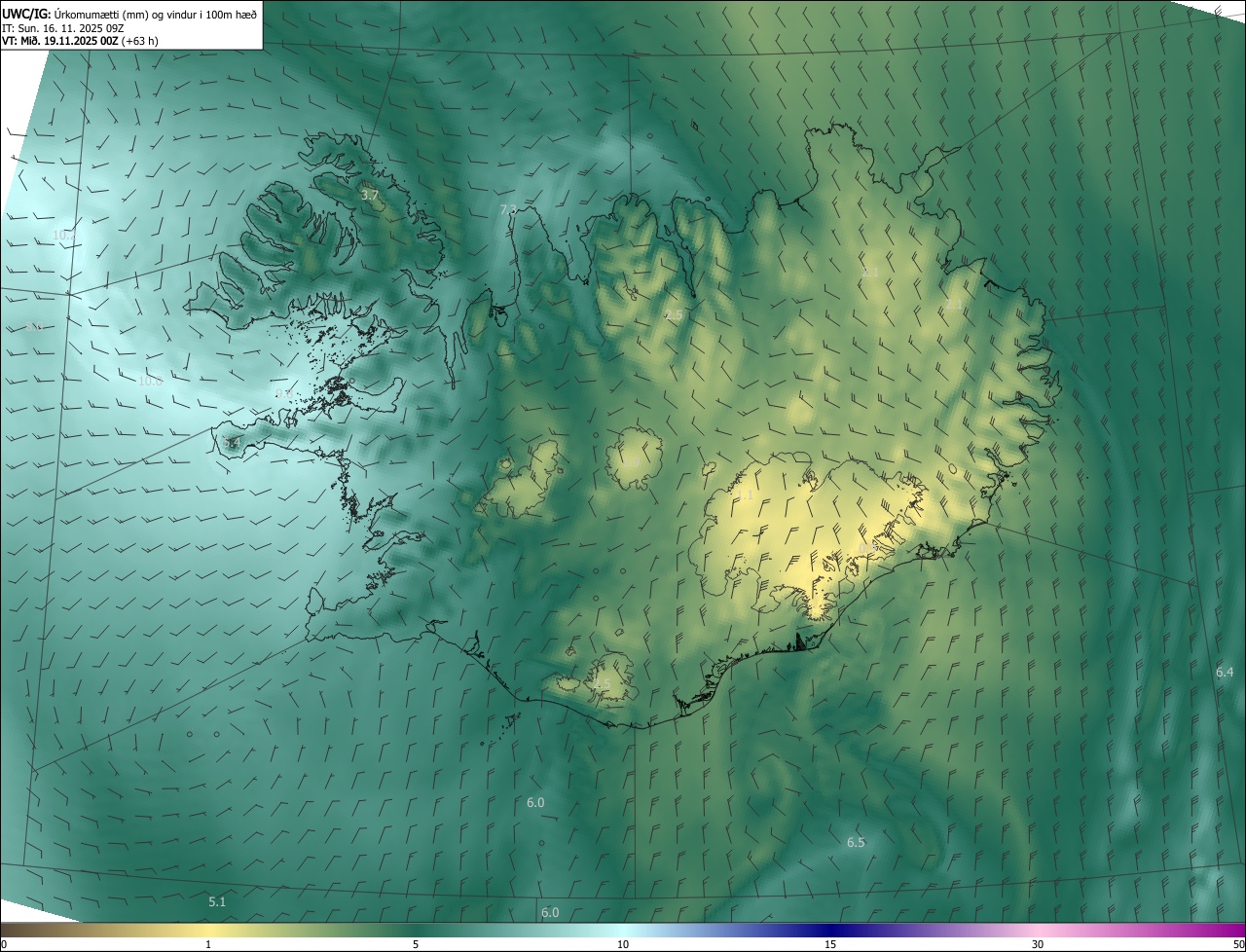Click the 9.6 value label on the map
Image resolution: width=1246 pixels, height=952 pixels.
[284, 393]
